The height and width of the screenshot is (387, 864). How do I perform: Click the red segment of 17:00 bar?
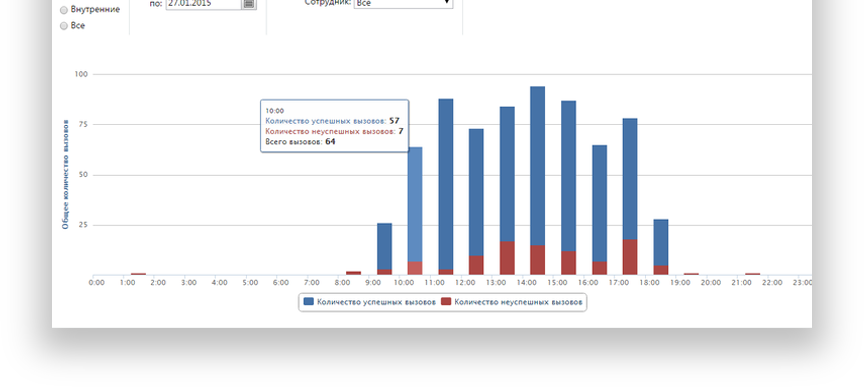(x=630, y=257)
